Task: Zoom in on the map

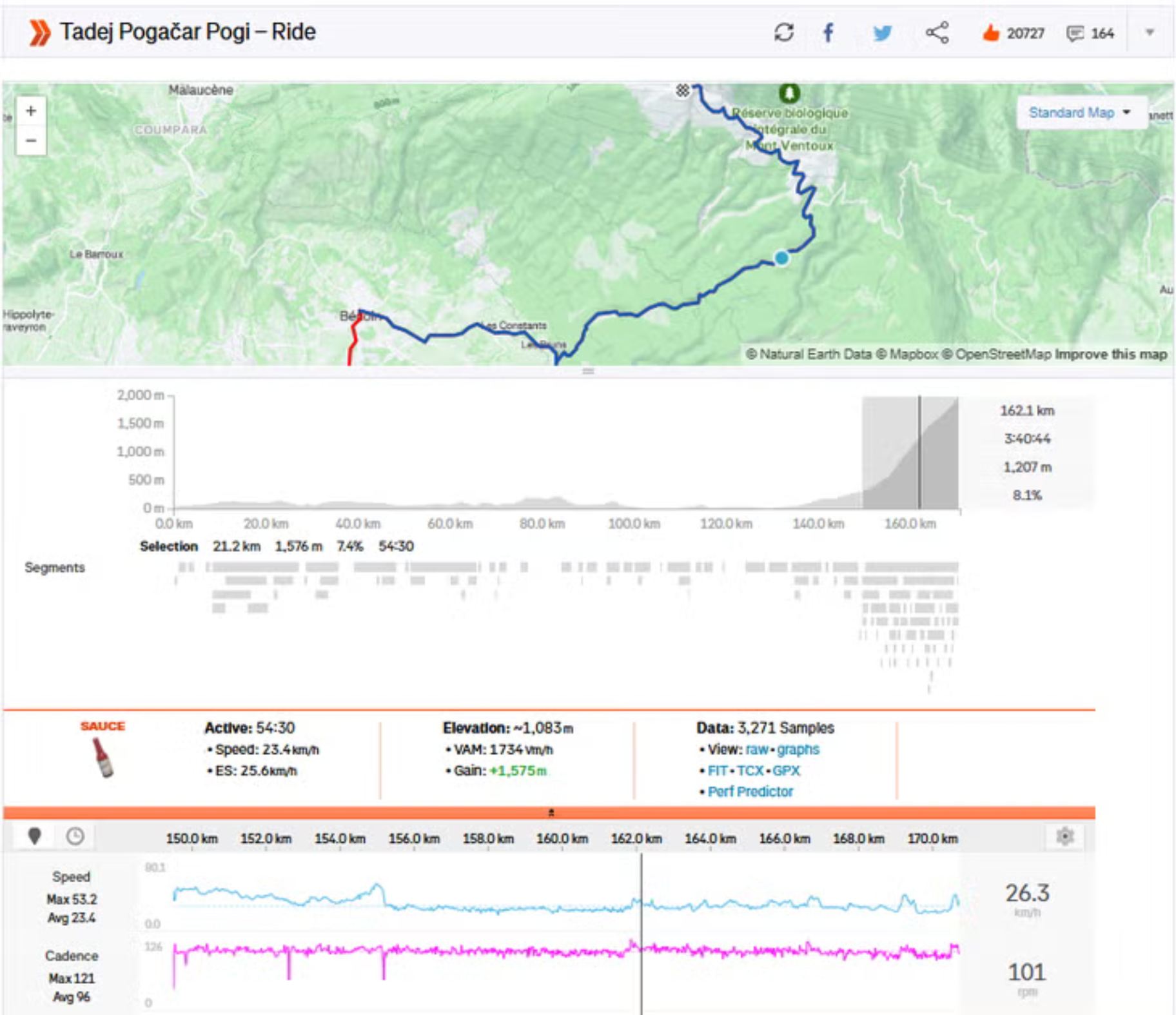Action: coord(31,112)
